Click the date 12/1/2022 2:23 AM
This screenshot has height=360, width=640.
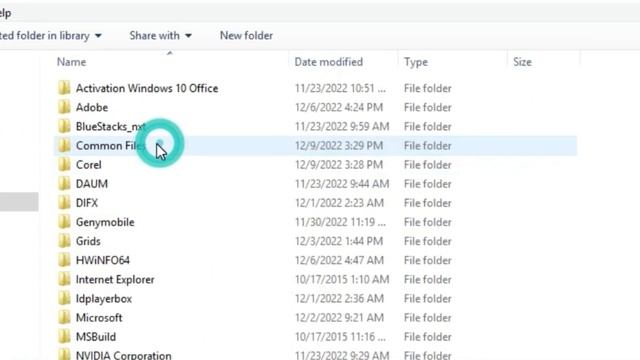pos(339,203)
